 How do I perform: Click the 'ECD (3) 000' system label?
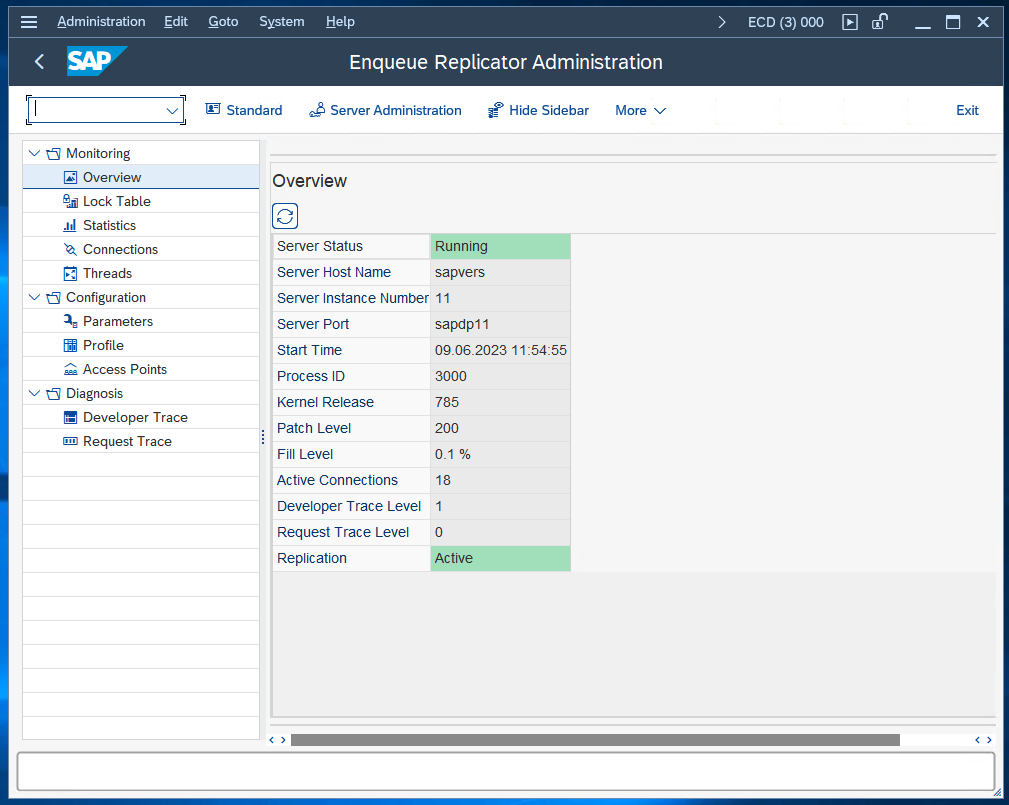(786, 23)
